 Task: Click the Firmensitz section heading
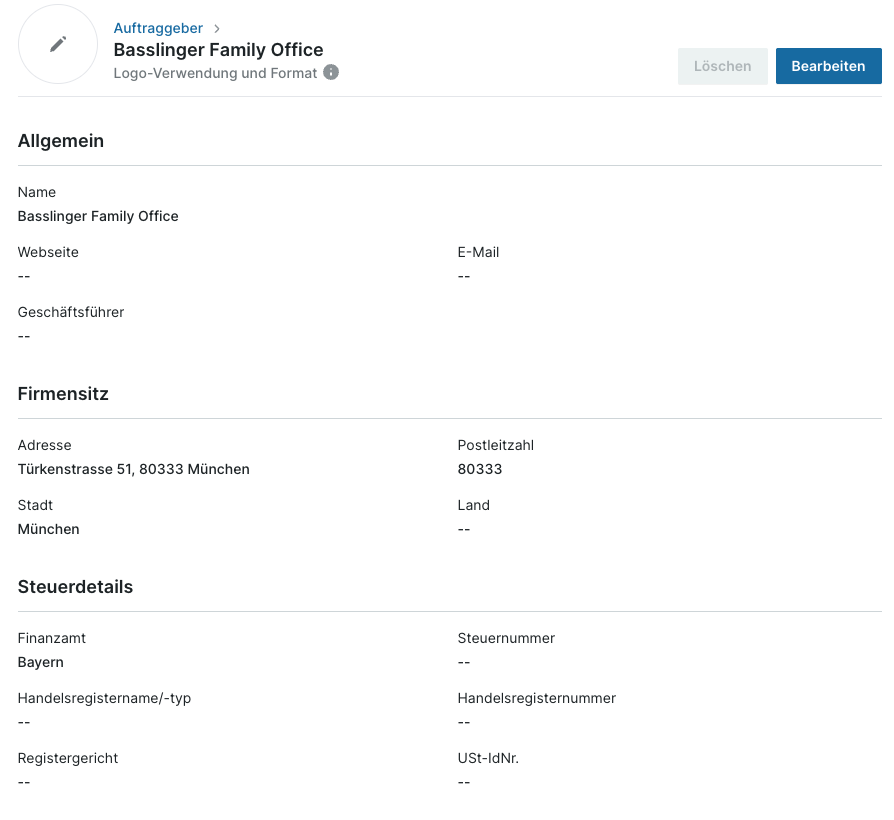click(63, 394)
